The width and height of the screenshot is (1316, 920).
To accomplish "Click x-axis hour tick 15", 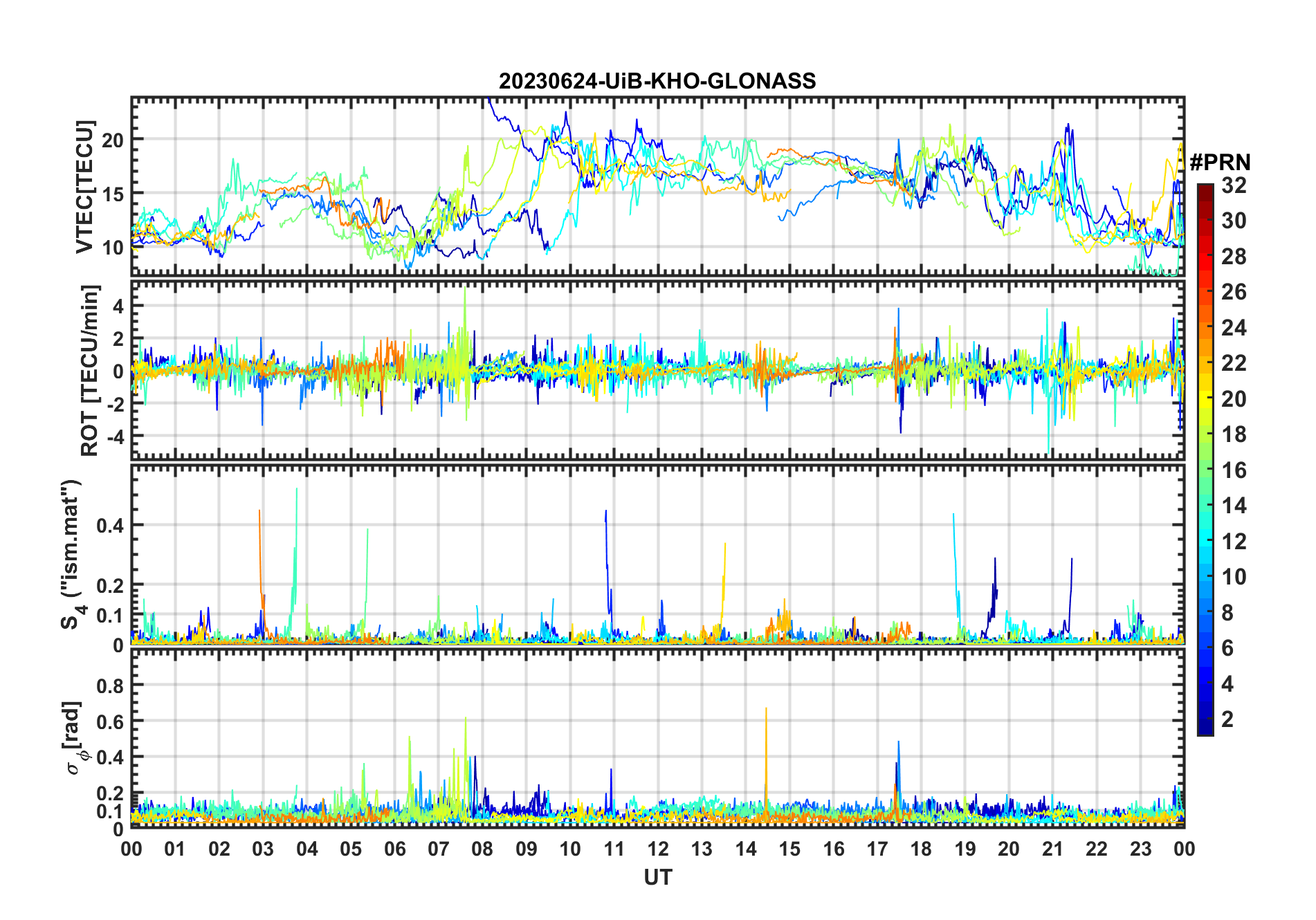I will coord(789,849).
